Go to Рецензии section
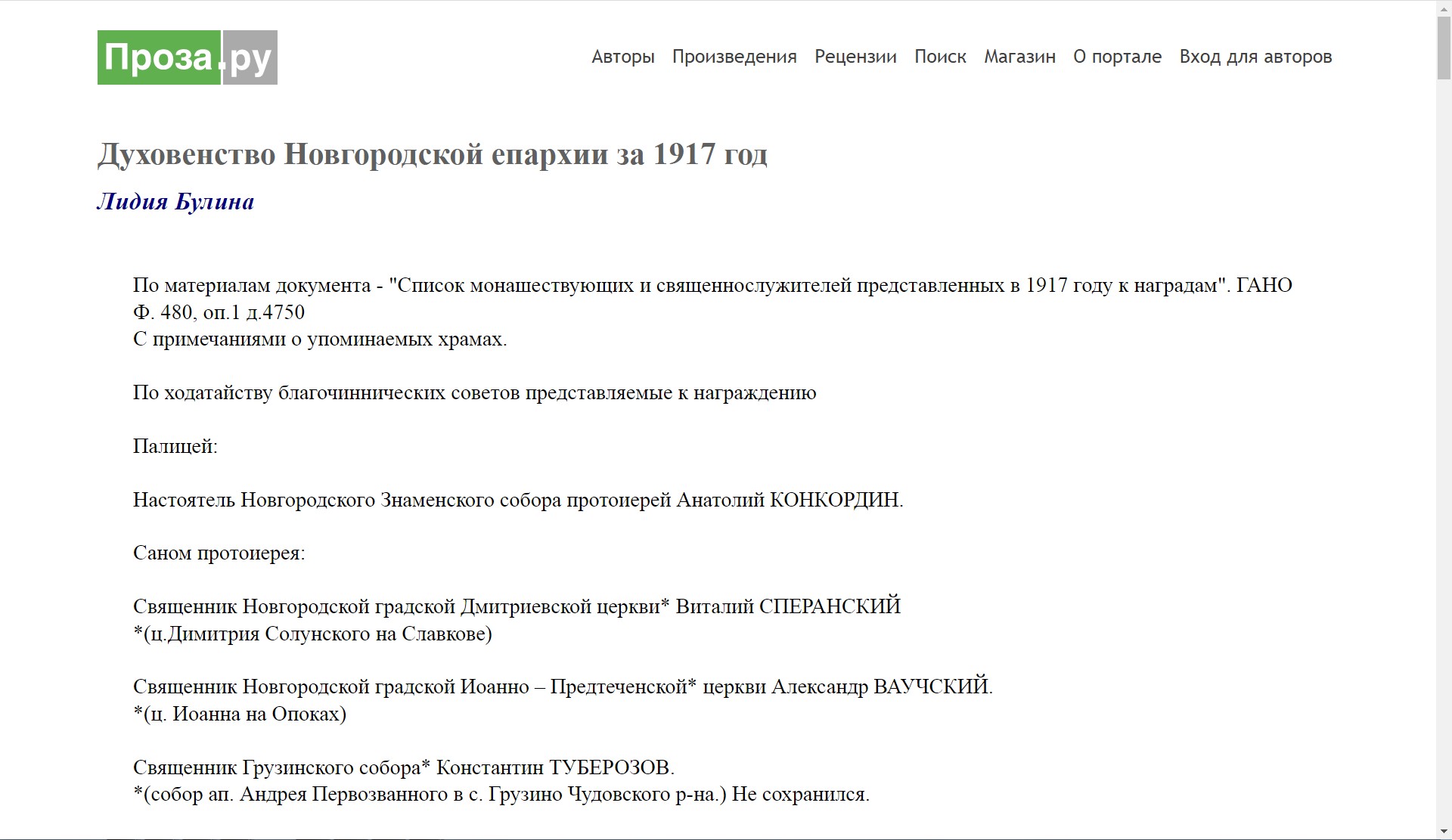The height and width of the screenshot is (840, 1452). [x=855, y=57]
